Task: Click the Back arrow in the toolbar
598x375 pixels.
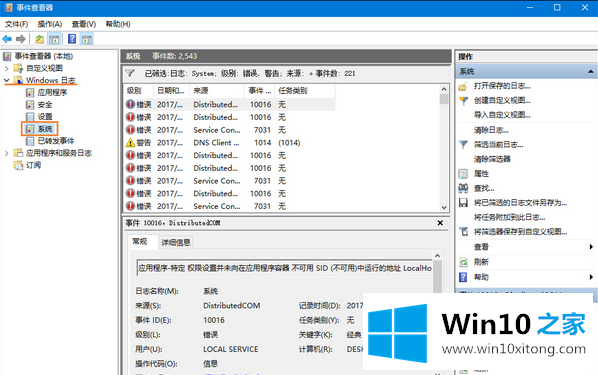Action: click(x=7, y=39)
